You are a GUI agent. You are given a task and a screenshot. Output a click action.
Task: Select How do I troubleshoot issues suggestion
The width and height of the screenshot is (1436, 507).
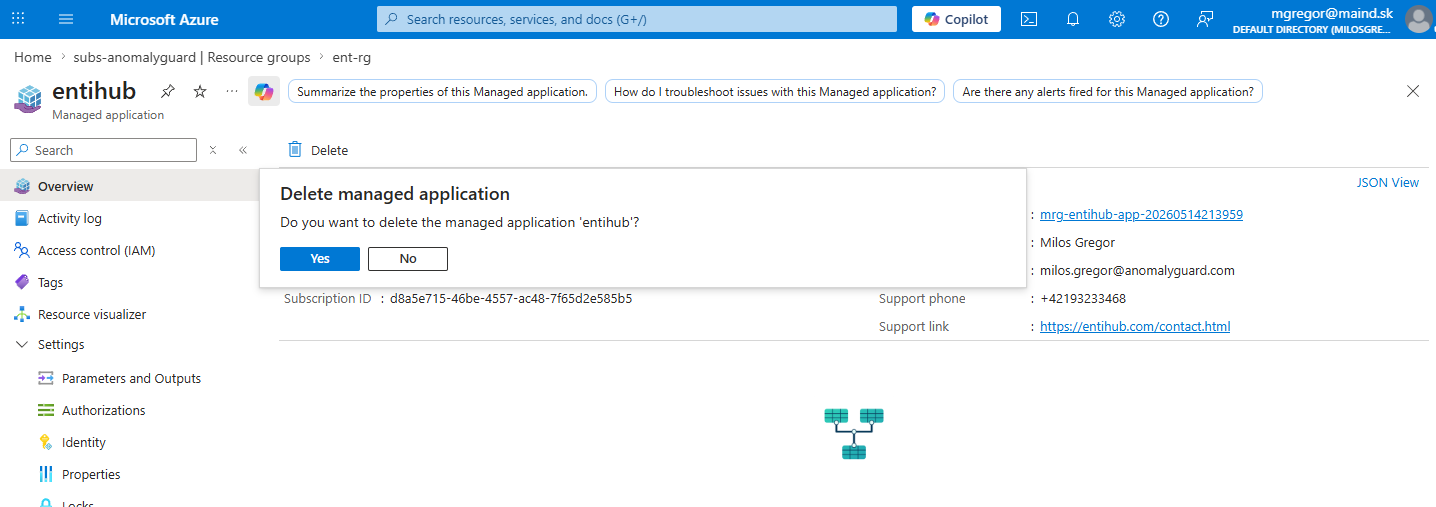coord(775,91)
